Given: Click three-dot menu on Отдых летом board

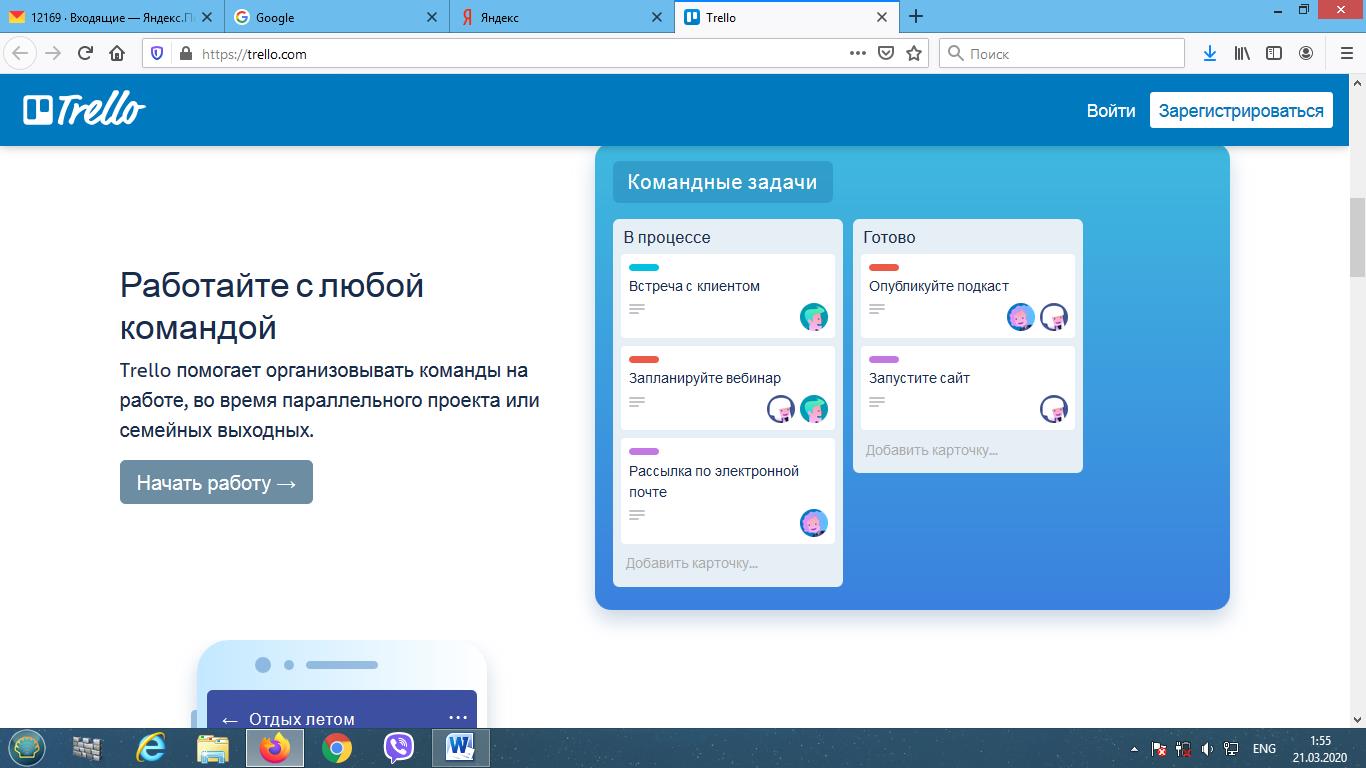Looking at the screenshot, I should click(x=458, y=717).
